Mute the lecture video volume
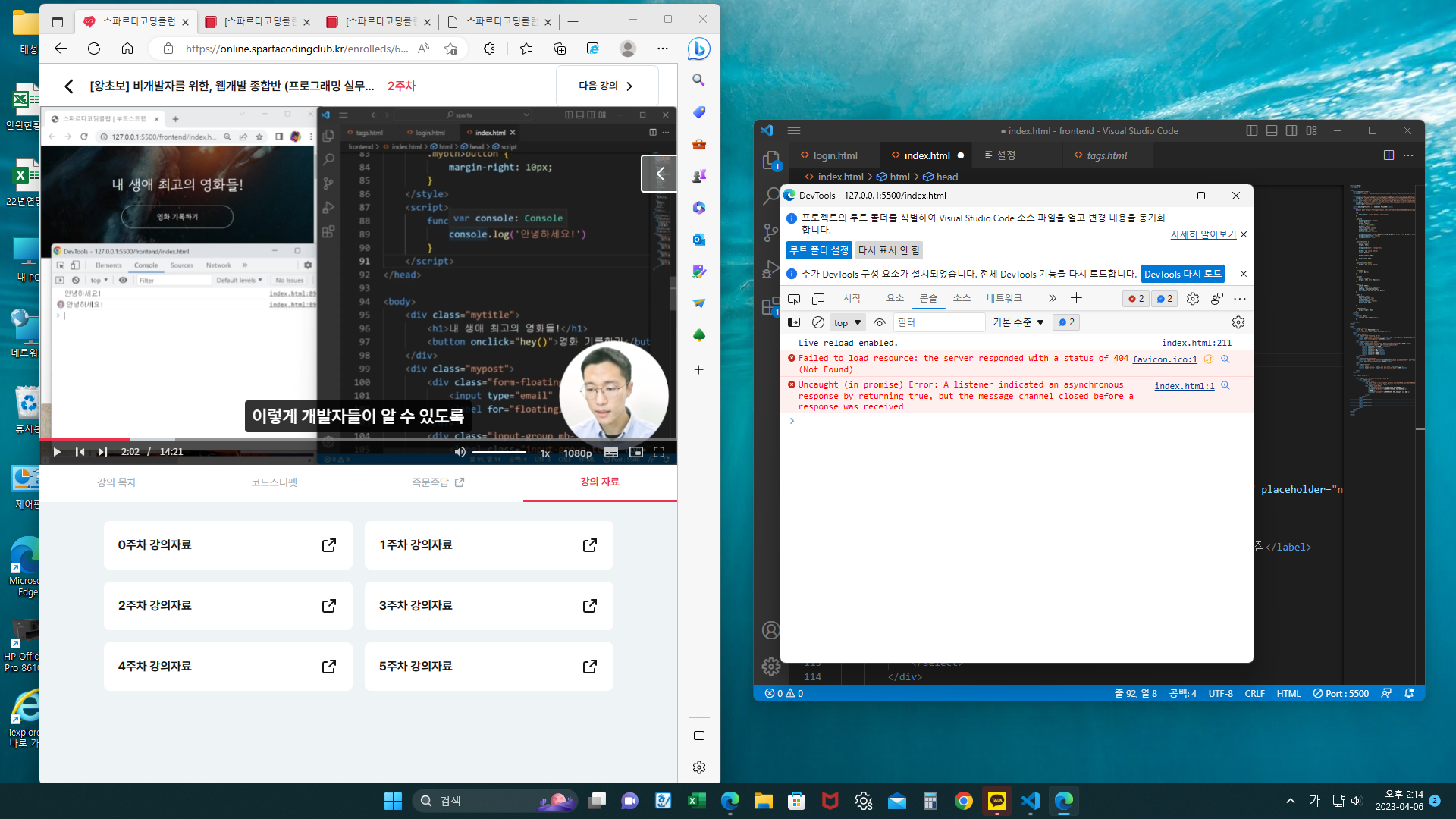 [x=460, y=452]
